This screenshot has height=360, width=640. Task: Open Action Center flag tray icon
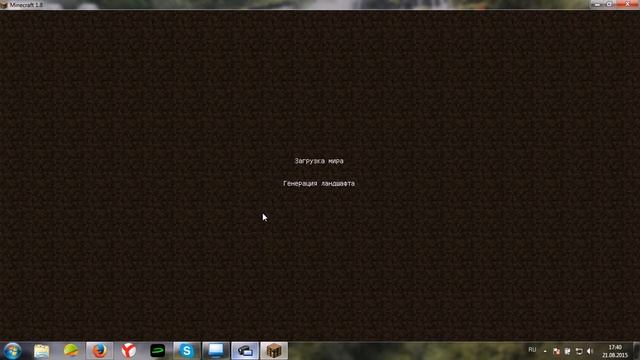coord(556,351)
